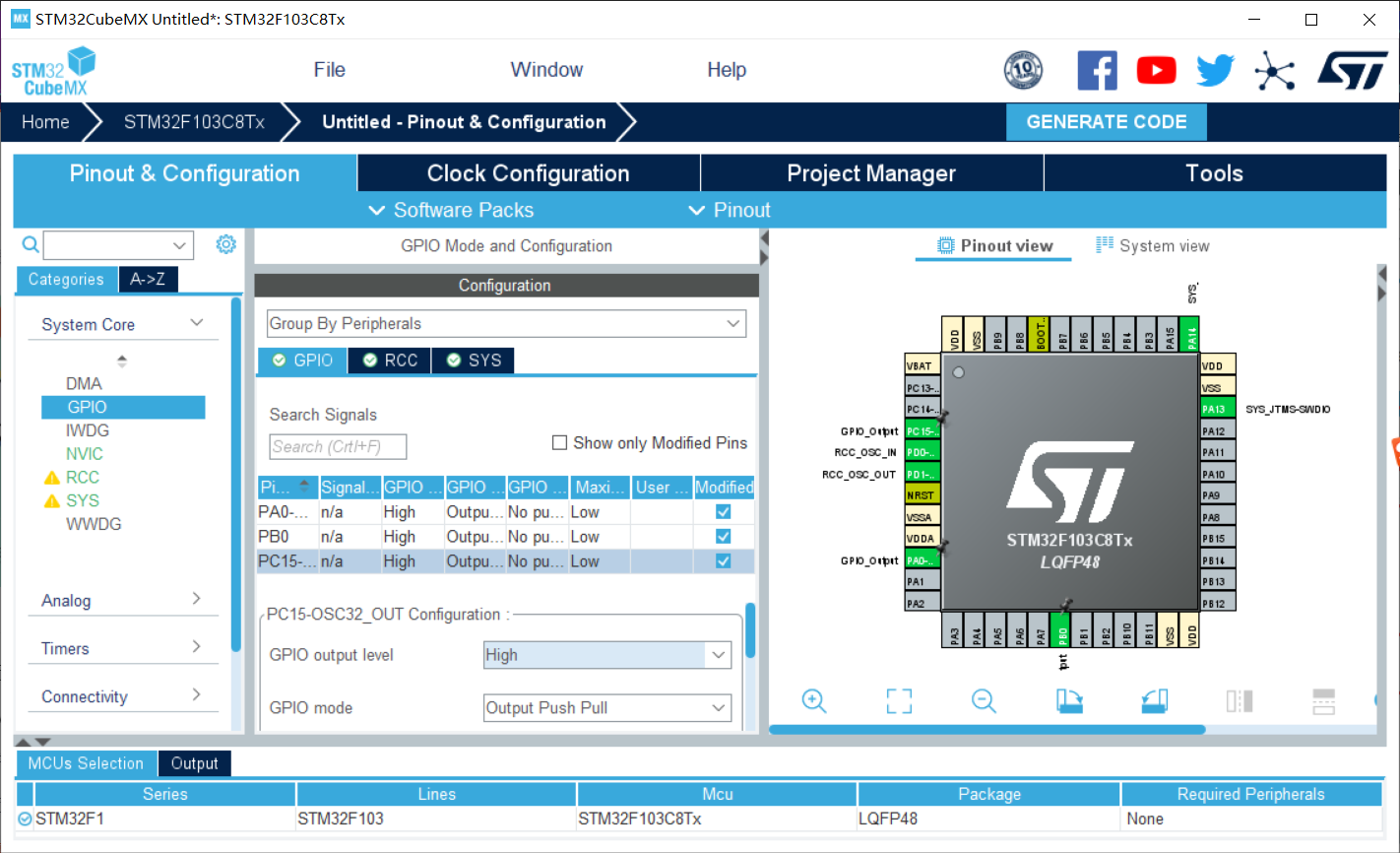Open the File menu
1400x853 pixels.
click(x=330, y=70)
